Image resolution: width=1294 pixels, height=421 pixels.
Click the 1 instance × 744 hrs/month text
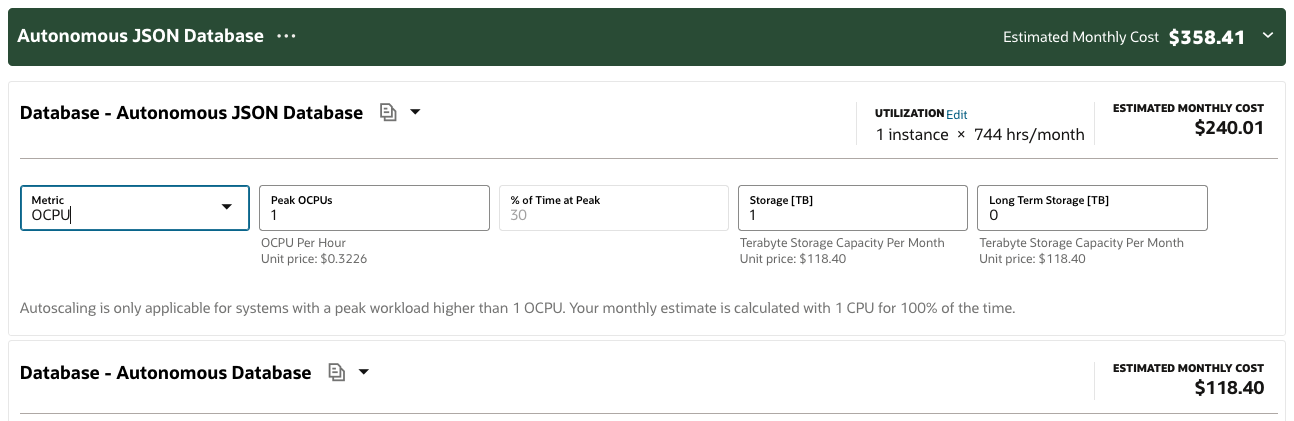coord(980,134)
